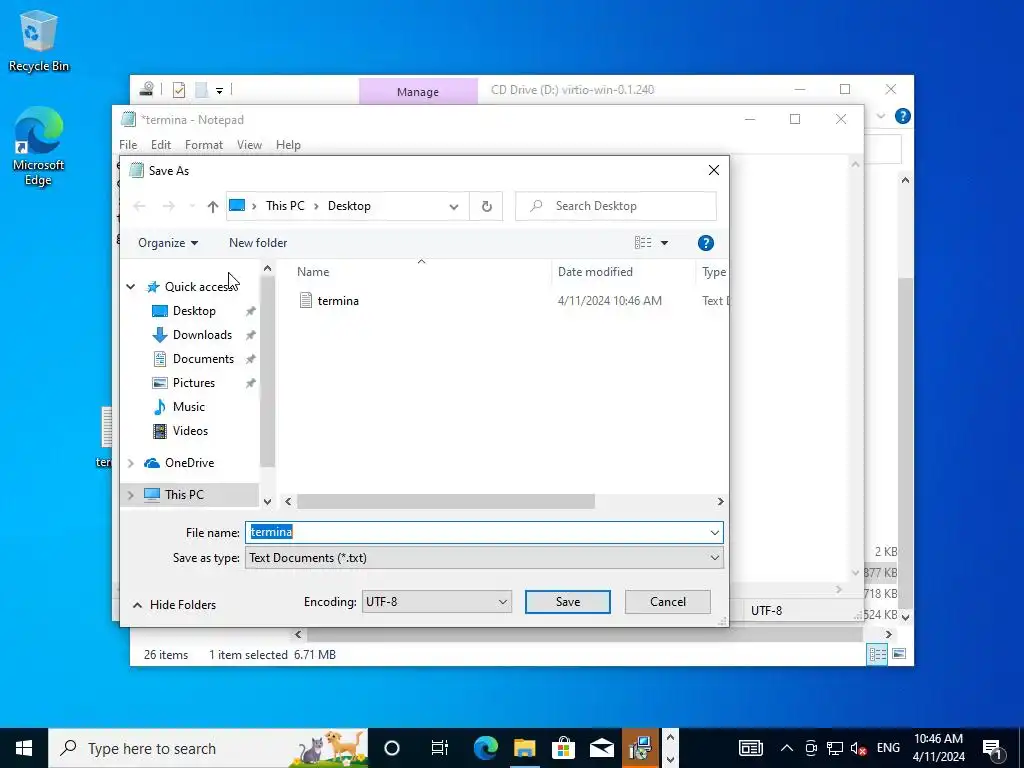Open the view options dropdown arrow
This screenshot has width=1024, height=768.
pos(664,243)
